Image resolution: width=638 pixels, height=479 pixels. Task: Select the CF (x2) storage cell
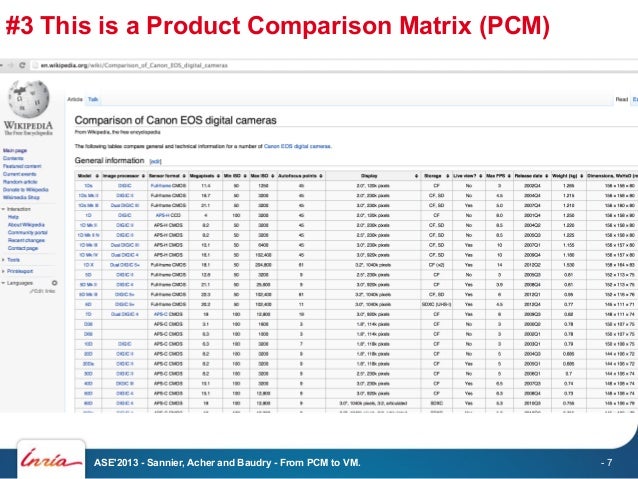point(437,265)
